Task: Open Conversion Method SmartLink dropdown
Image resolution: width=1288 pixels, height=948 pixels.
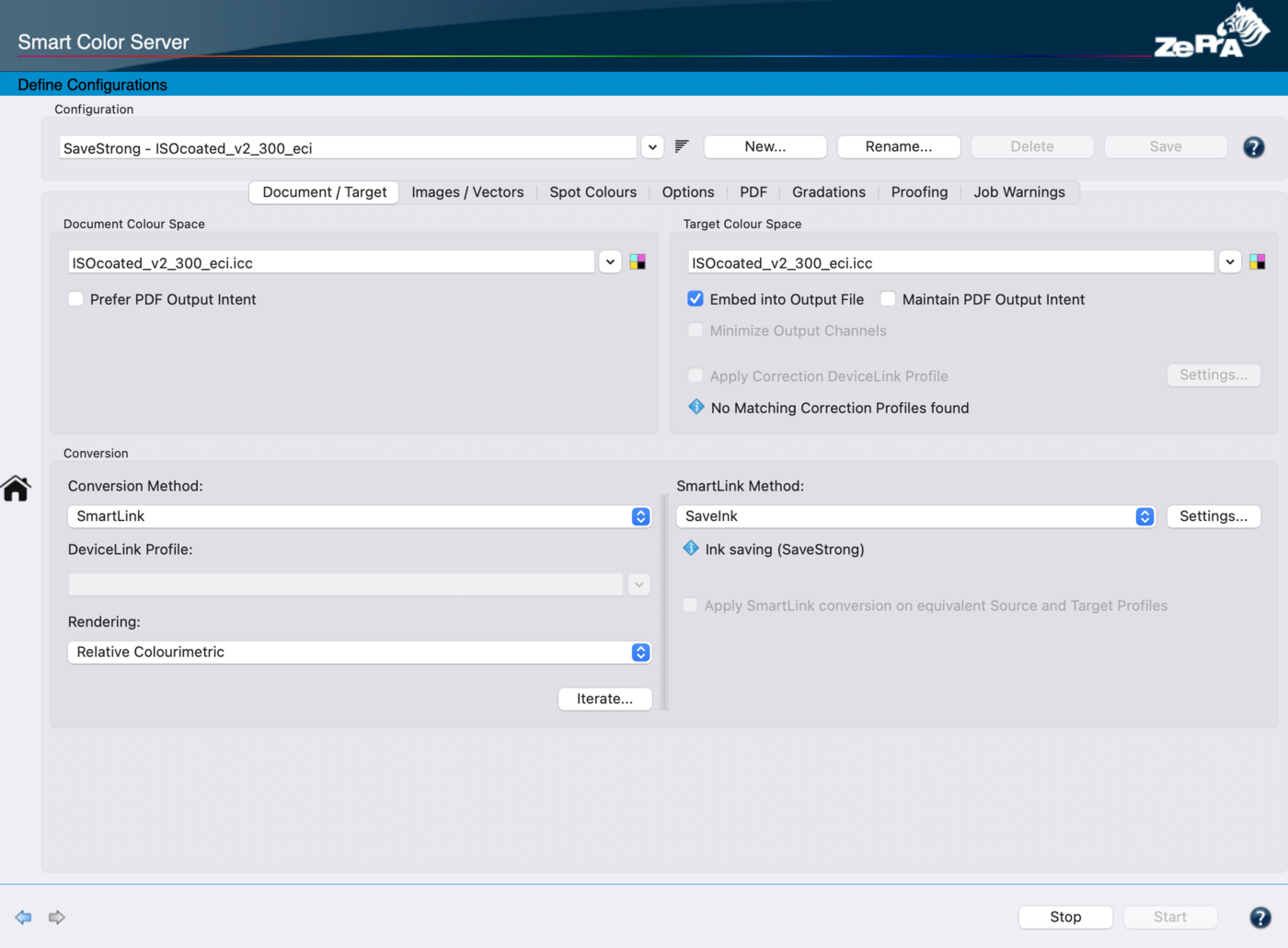Action: coord(360,516)
